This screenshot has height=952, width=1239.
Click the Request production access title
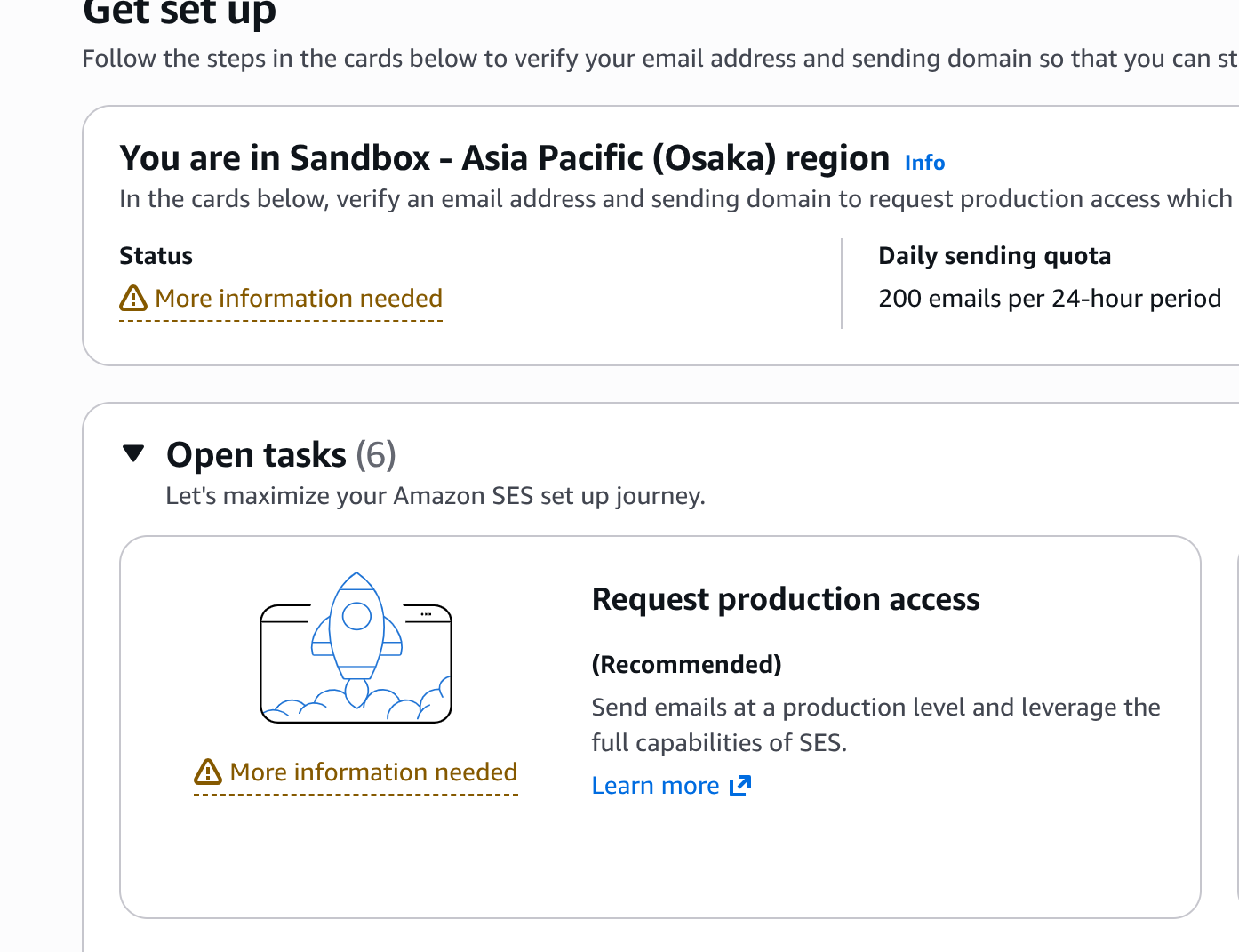coord(785,599)
